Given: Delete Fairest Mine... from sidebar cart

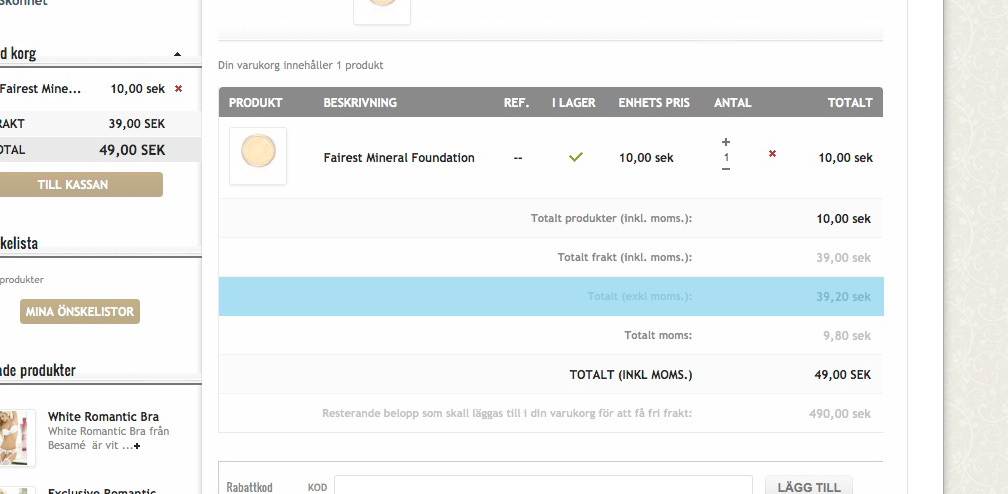Looking at the screenshot, I should click(x=179, y=89).
